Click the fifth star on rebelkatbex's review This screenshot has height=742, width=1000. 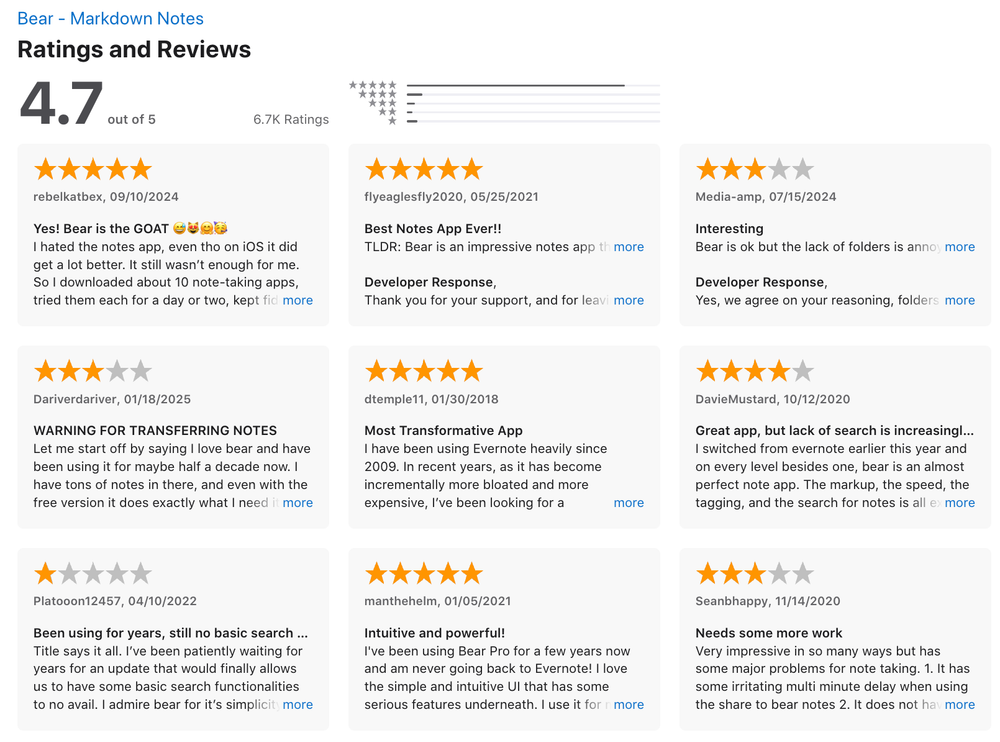[142, 168]
